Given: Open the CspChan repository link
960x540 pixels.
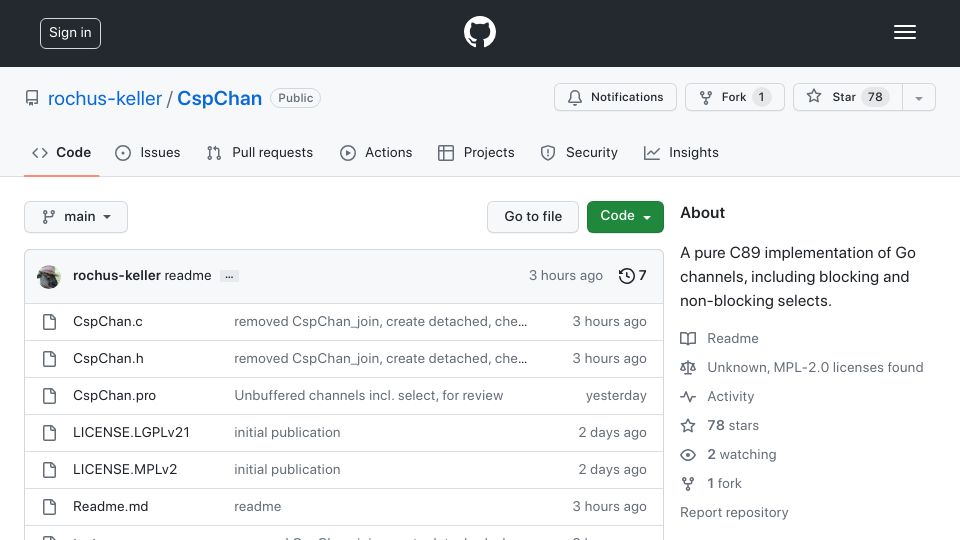Looking at the screenshot, I should coord(219,98).
